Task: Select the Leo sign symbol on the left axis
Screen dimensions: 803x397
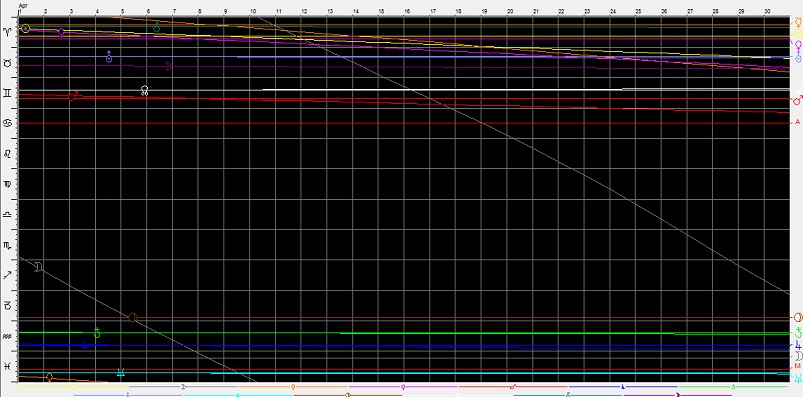Action: point(7,154)
